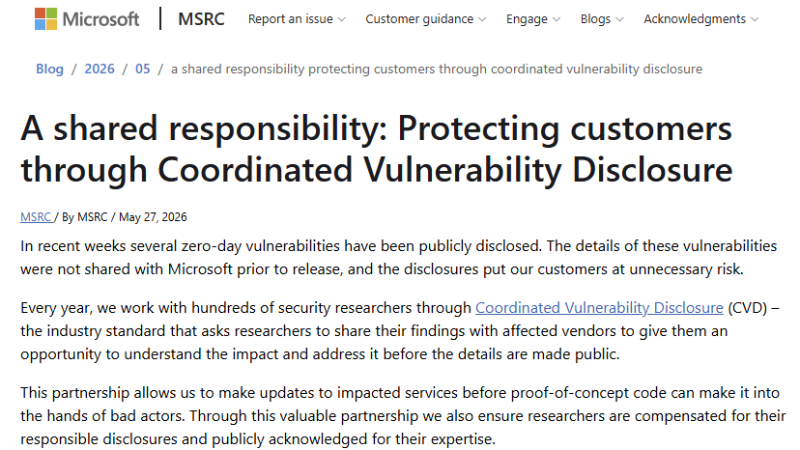This screenshot has height=450, width=800.
Task: Expand the chevron next to Blogs
Action: (x=619, y=19)
